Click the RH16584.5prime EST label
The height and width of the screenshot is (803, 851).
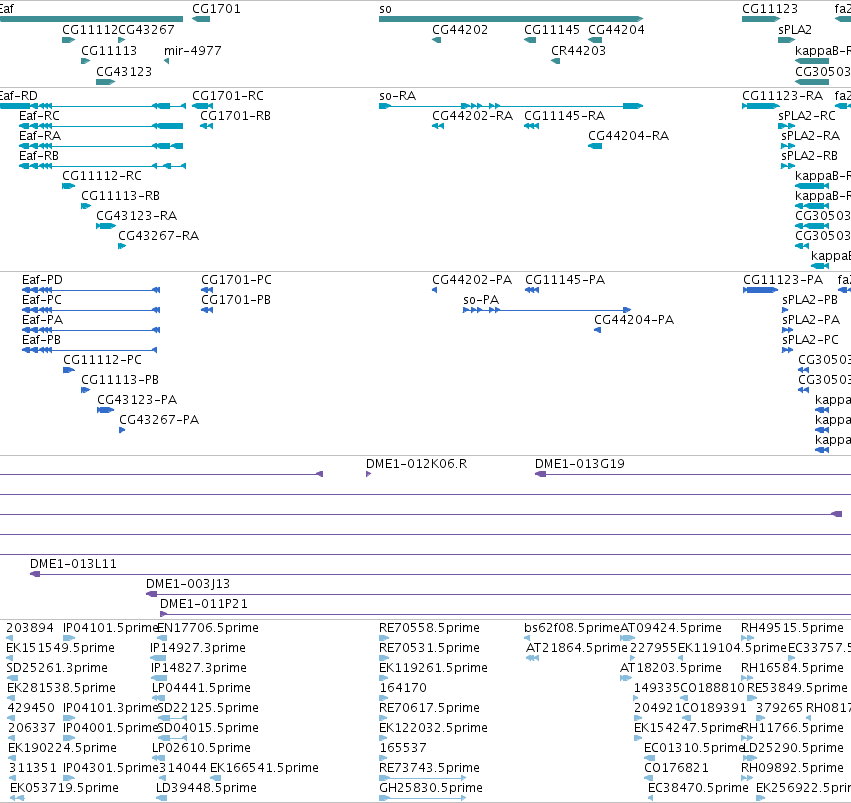coord(792,668)
